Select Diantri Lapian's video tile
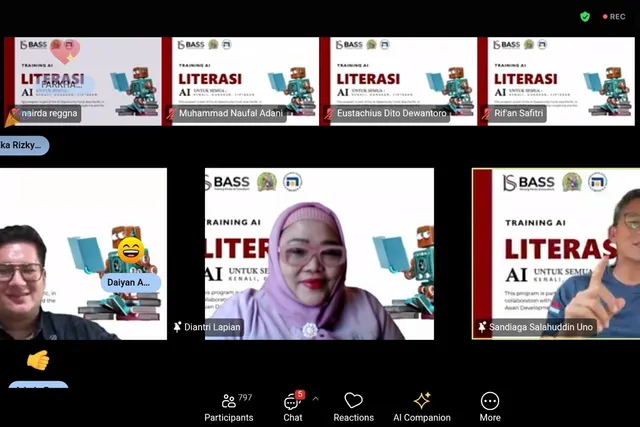Image resolution: width=640 pixels, height=427 pixels. (319, 254)
